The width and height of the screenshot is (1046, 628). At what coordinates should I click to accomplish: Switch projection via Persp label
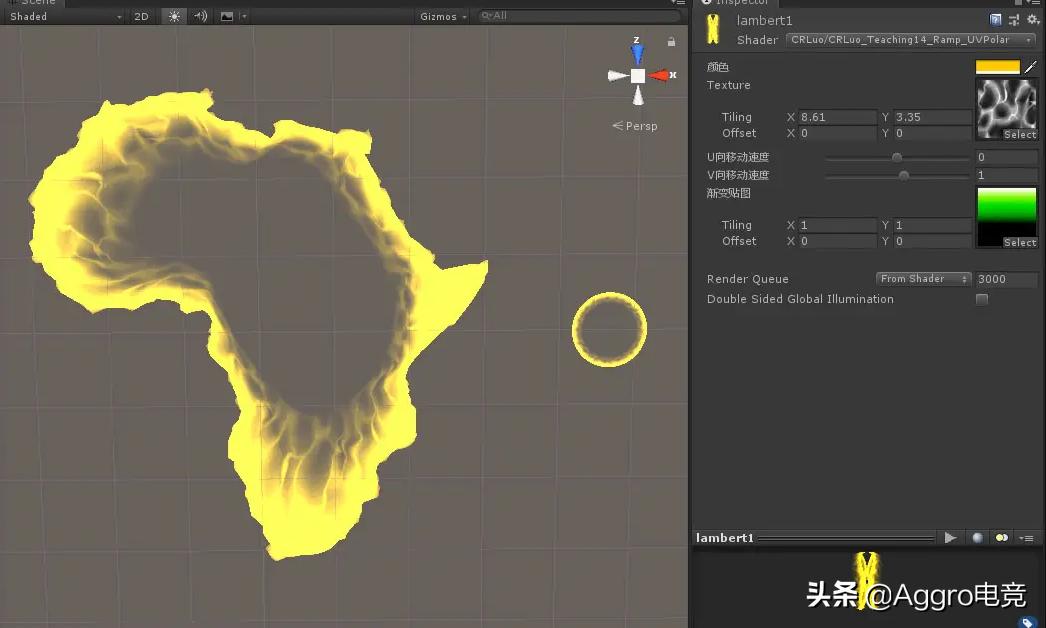(x=635, y=125)
